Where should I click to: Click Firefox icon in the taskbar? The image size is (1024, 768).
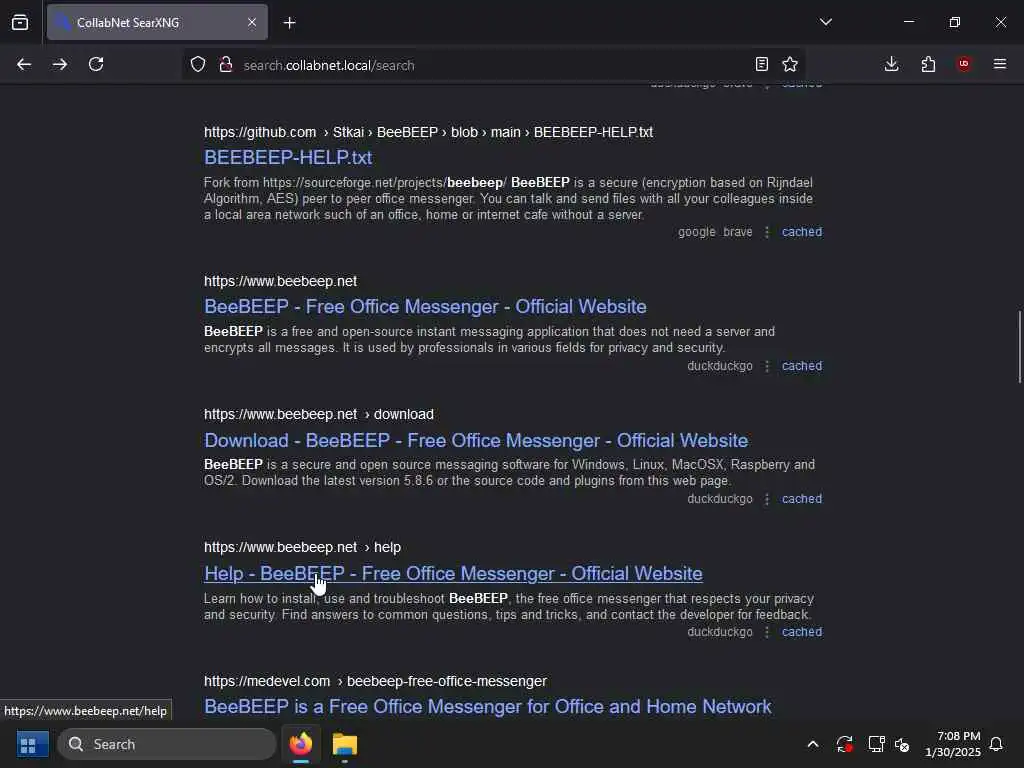pyautogui.click(x=300, y=744)
